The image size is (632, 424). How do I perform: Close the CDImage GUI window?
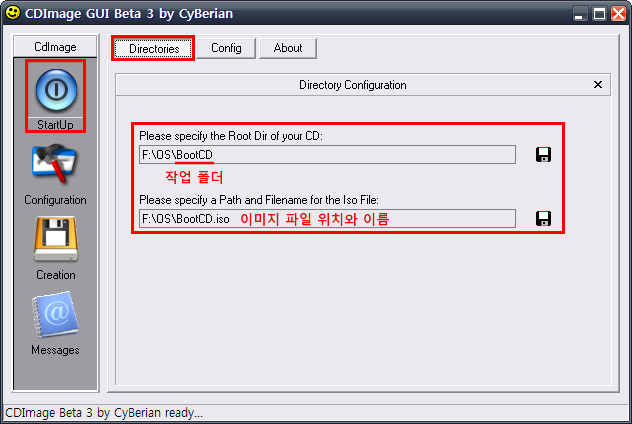(x=618, y=14)
